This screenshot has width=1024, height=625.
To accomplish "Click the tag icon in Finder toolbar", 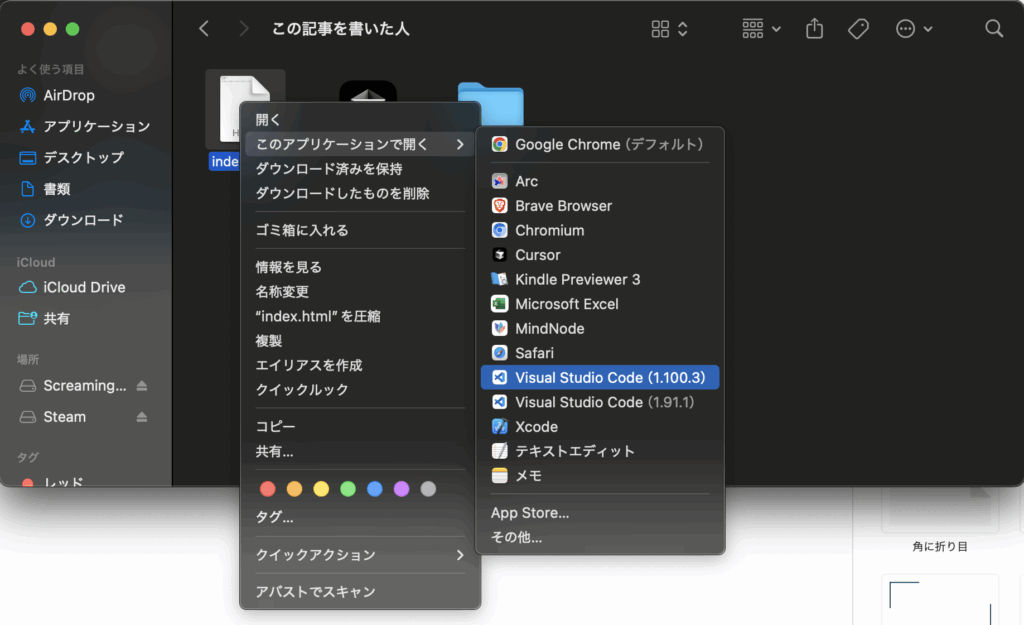I will [x=858, y=29].
